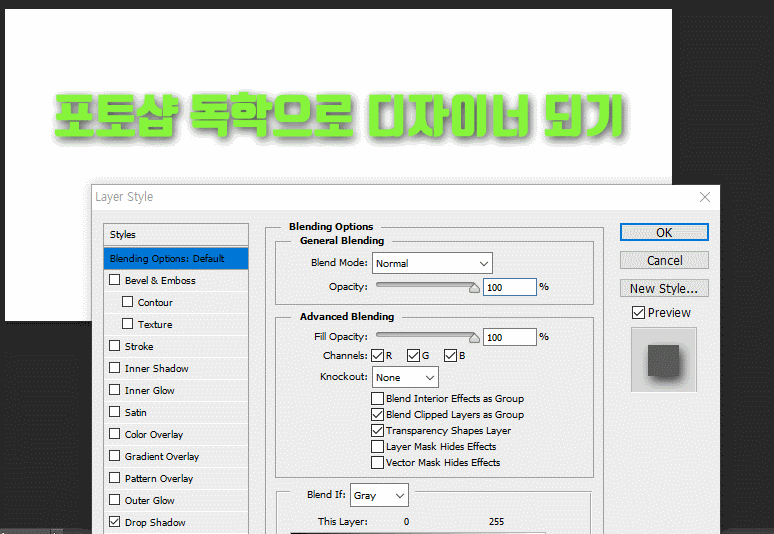Click the Fill Opacity value field

tap(509, 337)
